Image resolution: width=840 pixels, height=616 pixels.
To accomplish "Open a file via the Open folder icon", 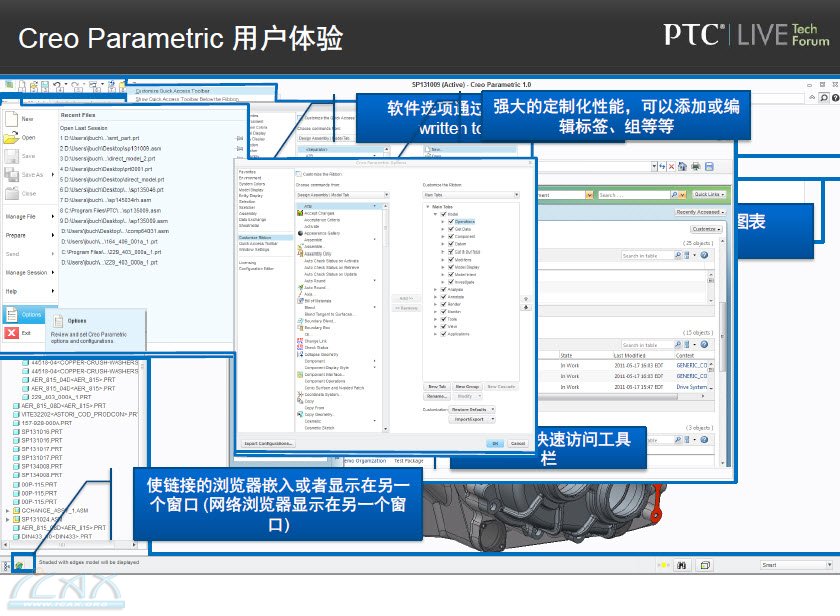I will (x=12, y=138).
